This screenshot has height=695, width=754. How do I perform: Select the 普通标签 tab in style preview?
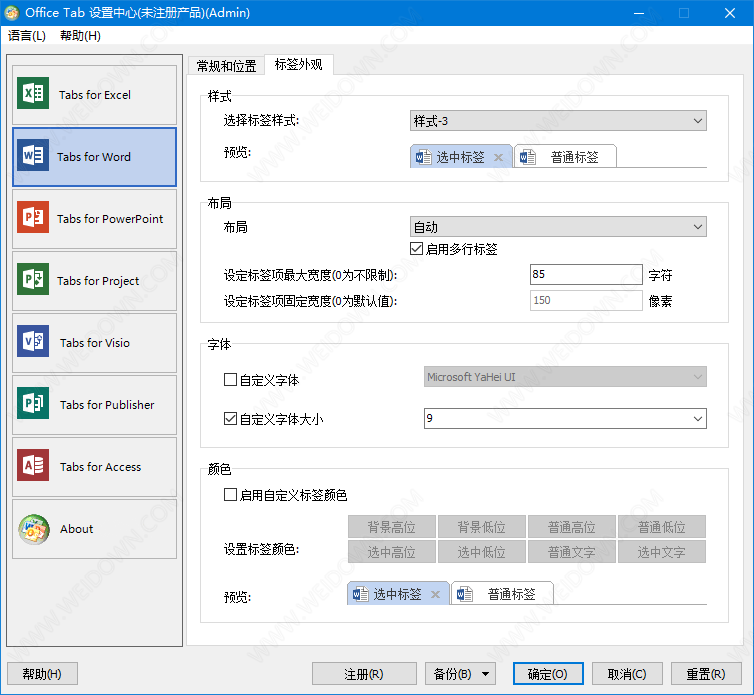pyautogui.click(x=566, y=157)
